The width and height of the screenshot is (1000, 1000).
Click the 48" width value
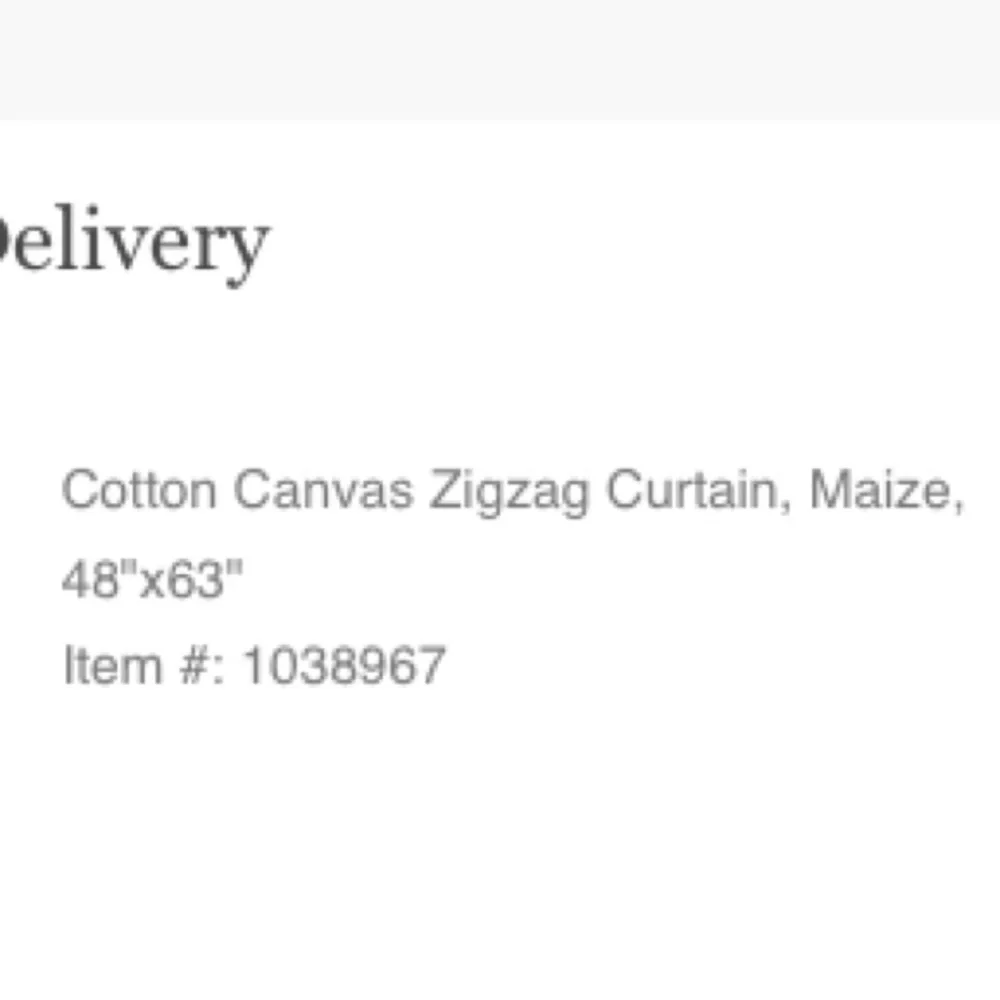click(x=99, y=577)
